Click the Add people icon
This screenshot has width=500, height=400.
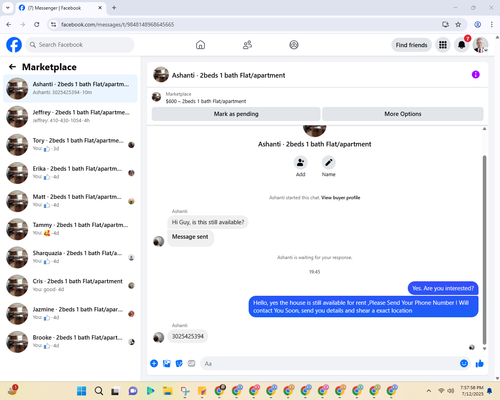click(x=300, y=163)
